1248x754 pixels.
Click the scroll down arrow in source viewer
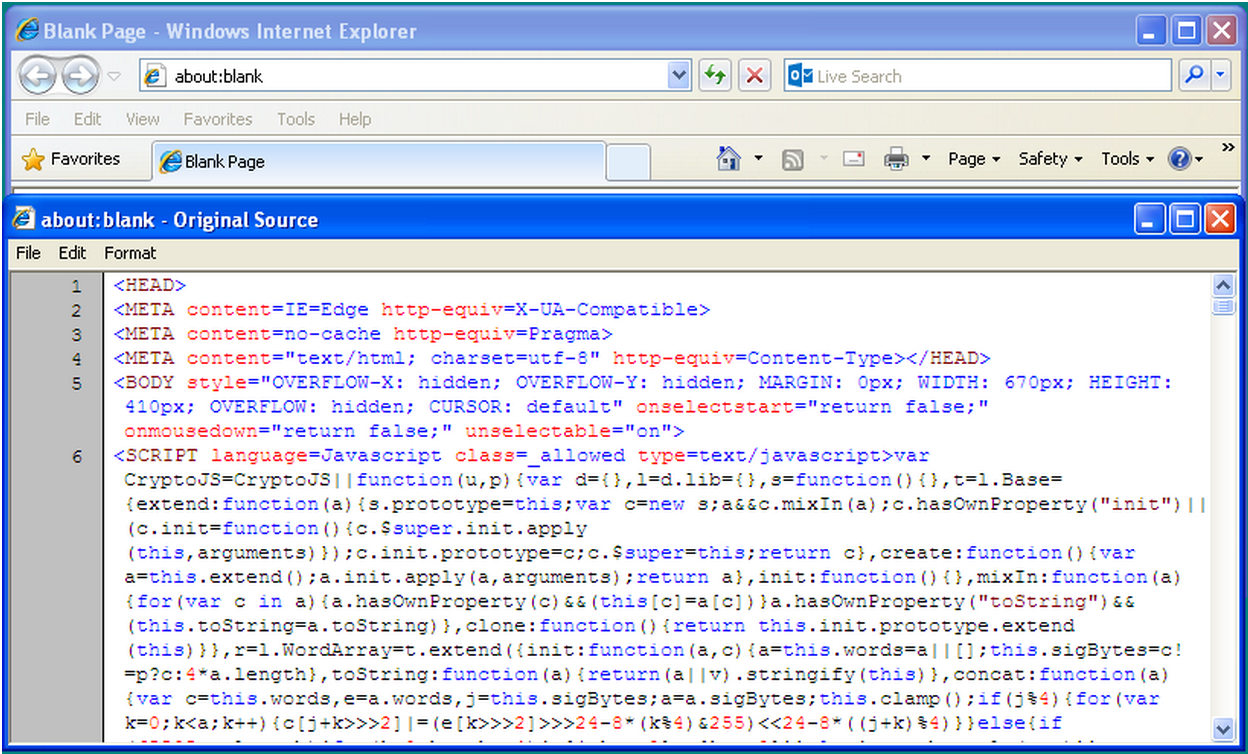1223,729
